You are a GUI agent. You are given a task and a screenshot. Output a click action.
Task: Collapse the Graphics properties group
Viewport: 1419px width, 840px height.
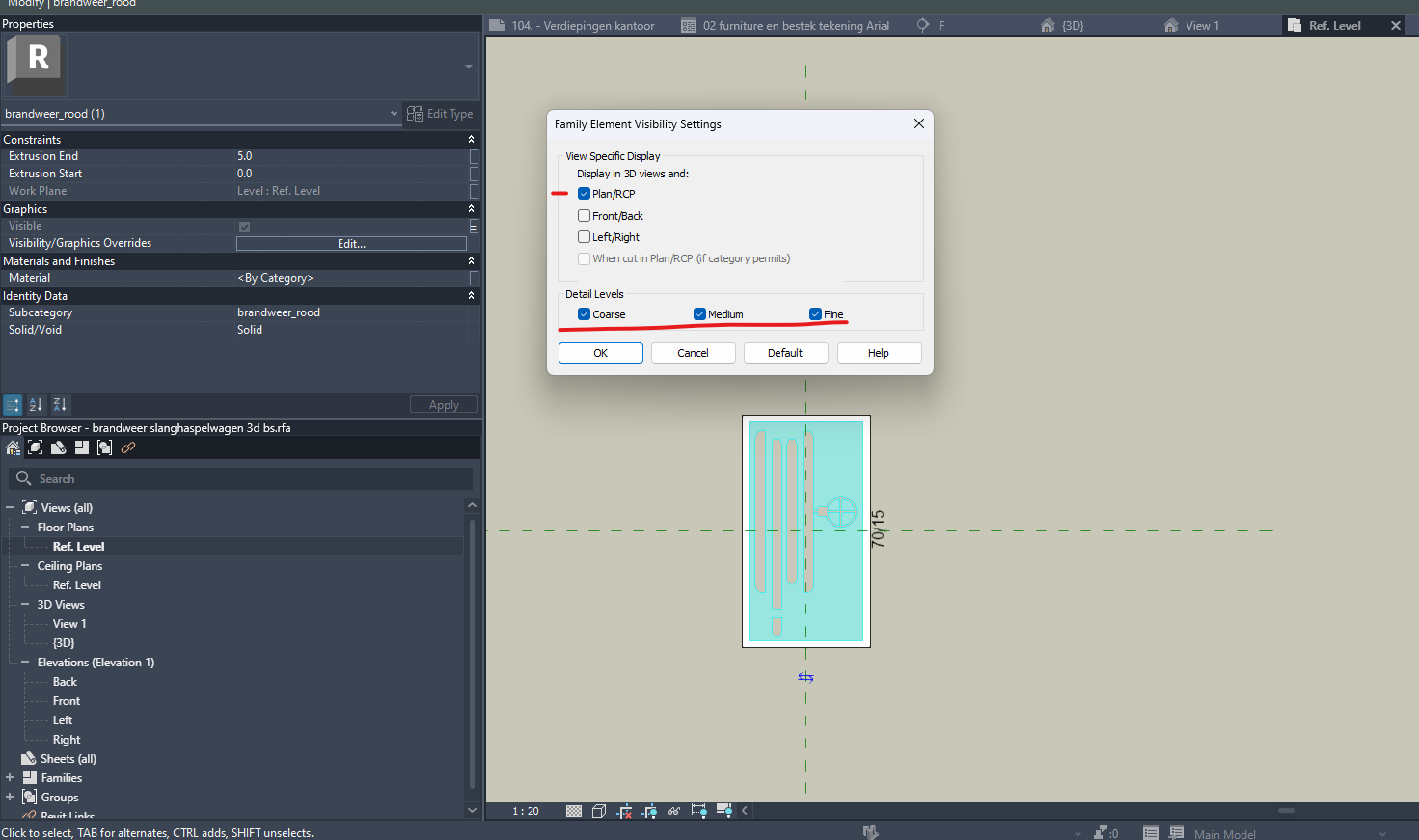[472, 209]
